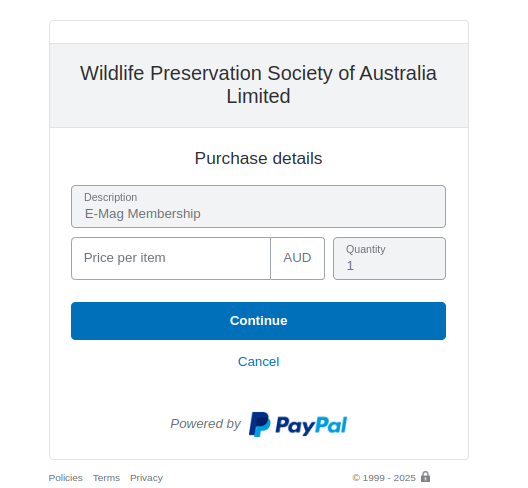Viewport: 528px width, 488px height.
Task: Click the © 1999 - 2025 copyright text
Action: (x=384, y=478)
